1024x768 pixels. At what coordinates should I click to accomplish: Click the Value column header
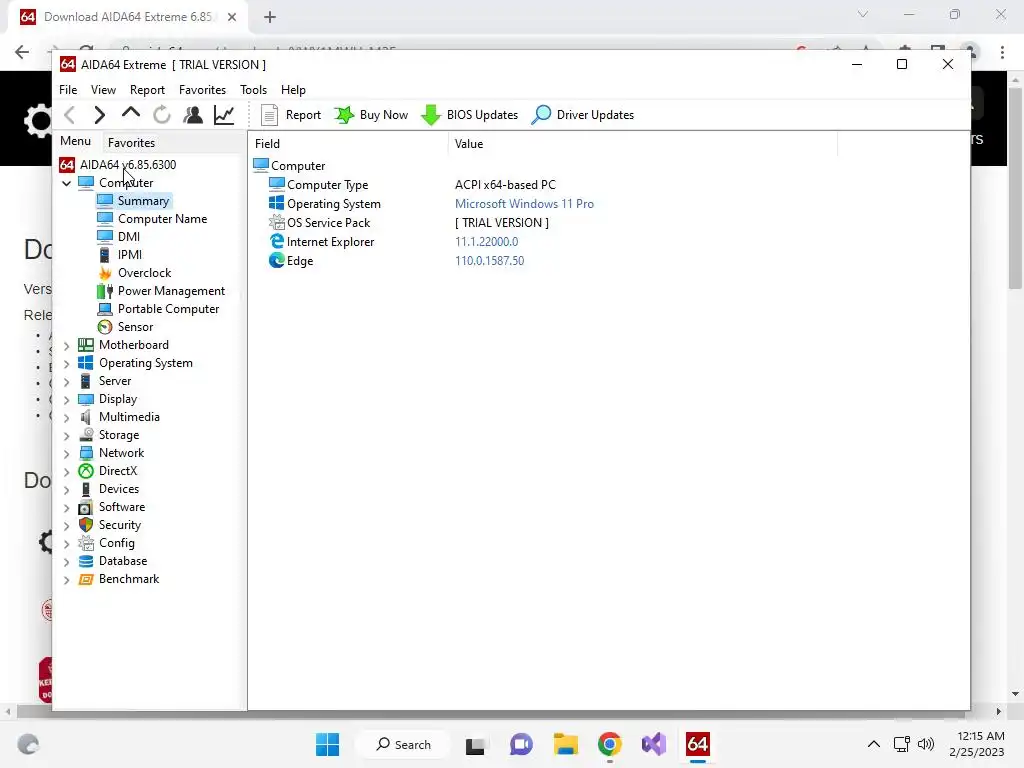(x=643, y=144)
